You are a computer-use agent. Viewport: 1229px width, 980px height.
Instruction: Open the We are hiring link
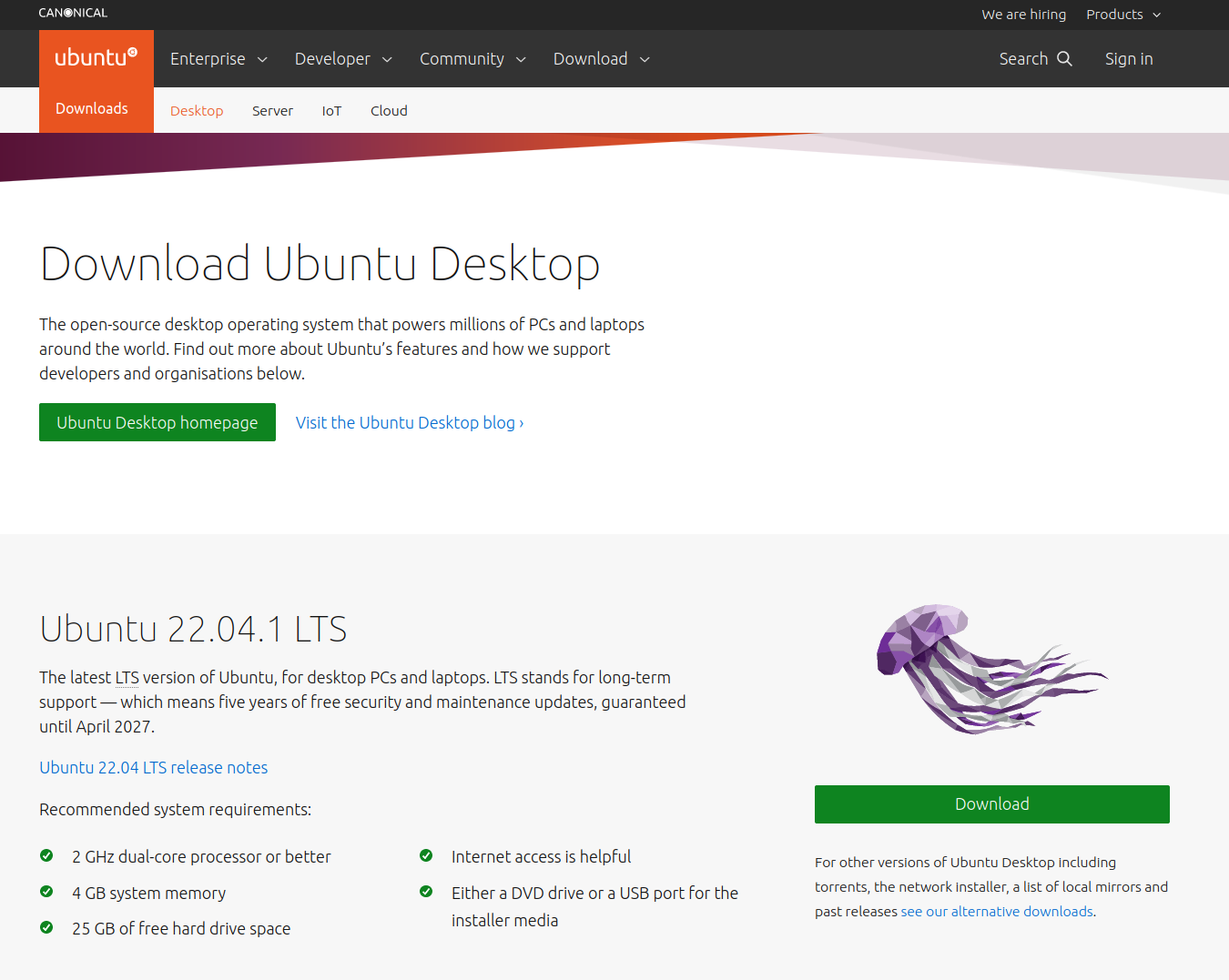point(1023,15)
